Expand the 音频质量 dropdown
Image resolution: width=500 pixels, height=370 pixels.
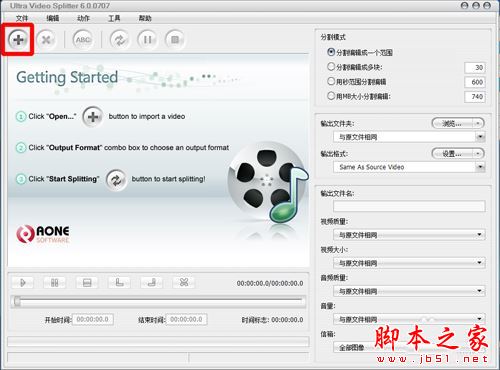point(479,291)
